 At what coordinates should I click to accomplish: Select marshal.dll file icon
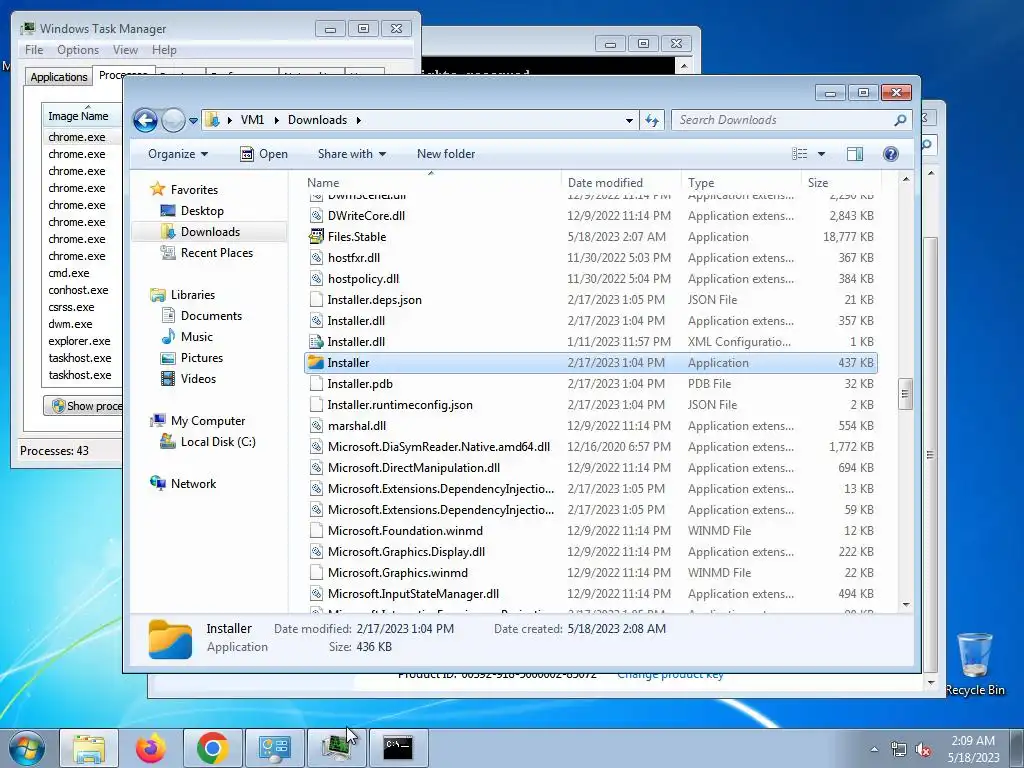(316, 426)
